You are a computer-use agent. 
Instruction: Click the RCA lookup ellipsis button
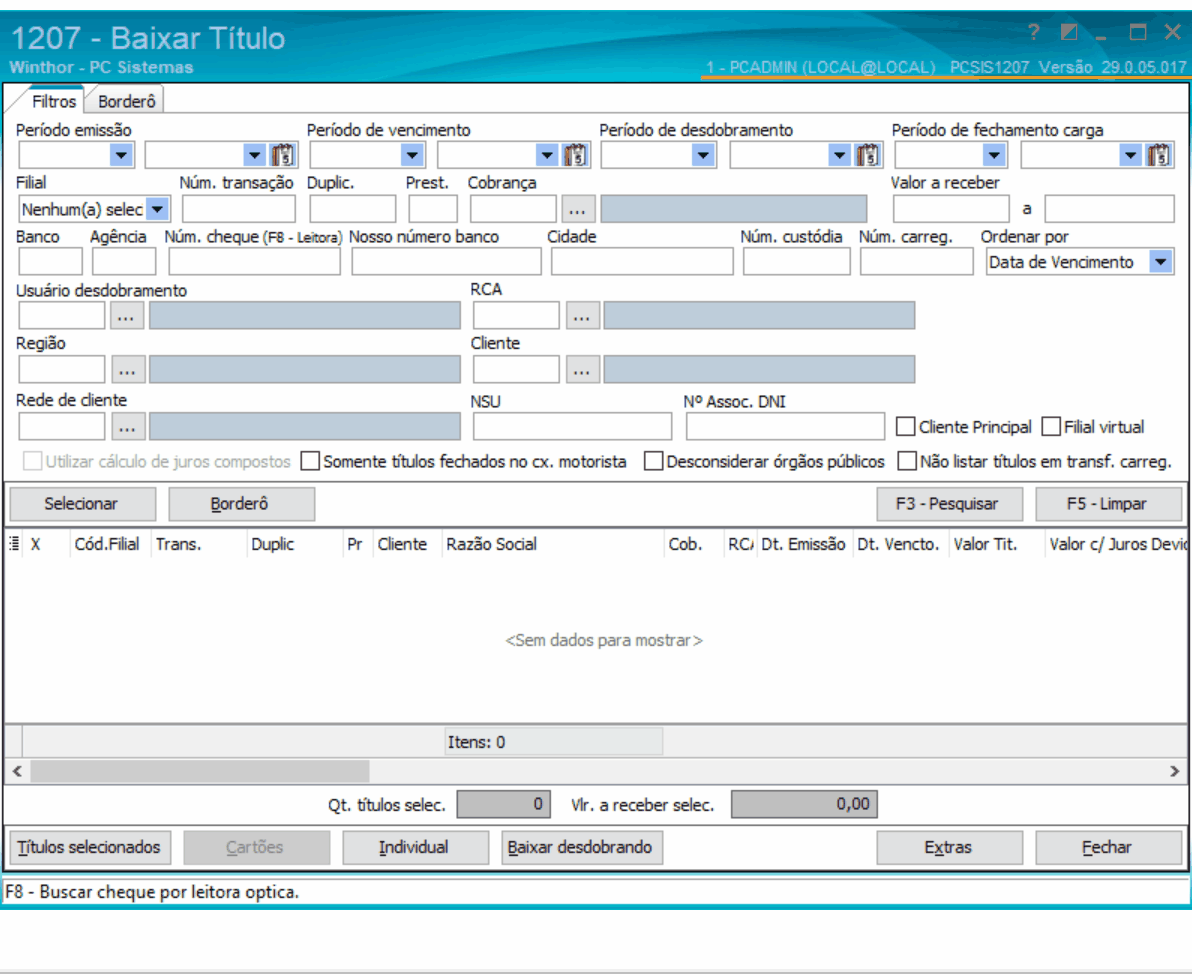tap(582, 315)
